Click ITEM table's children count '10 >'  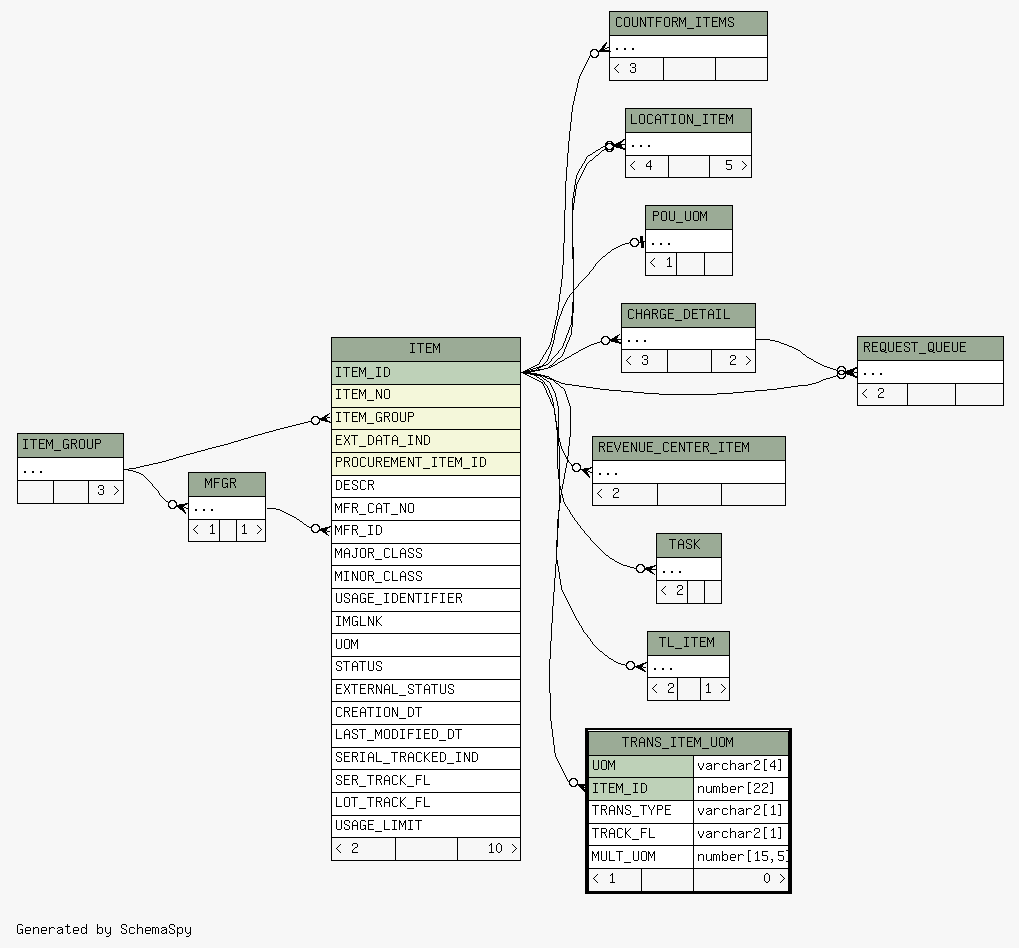[x=489, y=849]
